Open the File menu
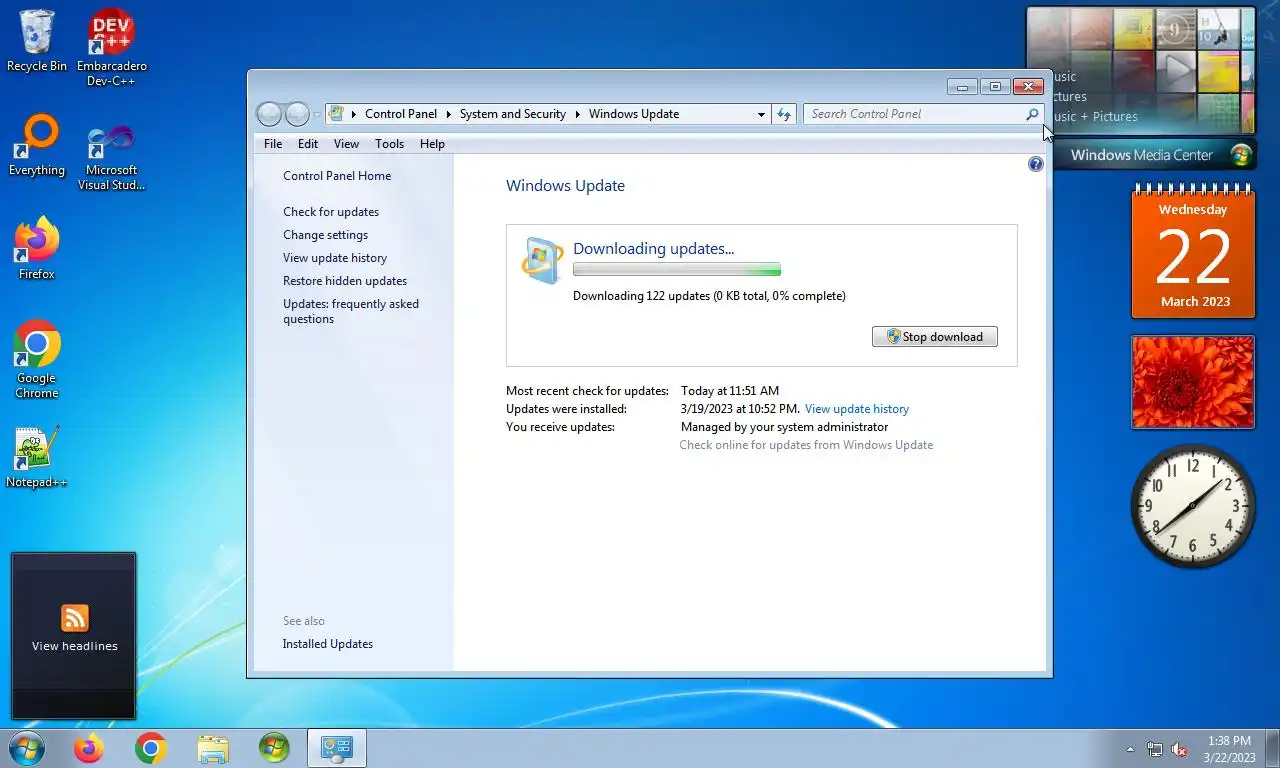The width and height of the screenshot is (1280, 768). pyautogui.click(x=273, y=144)
